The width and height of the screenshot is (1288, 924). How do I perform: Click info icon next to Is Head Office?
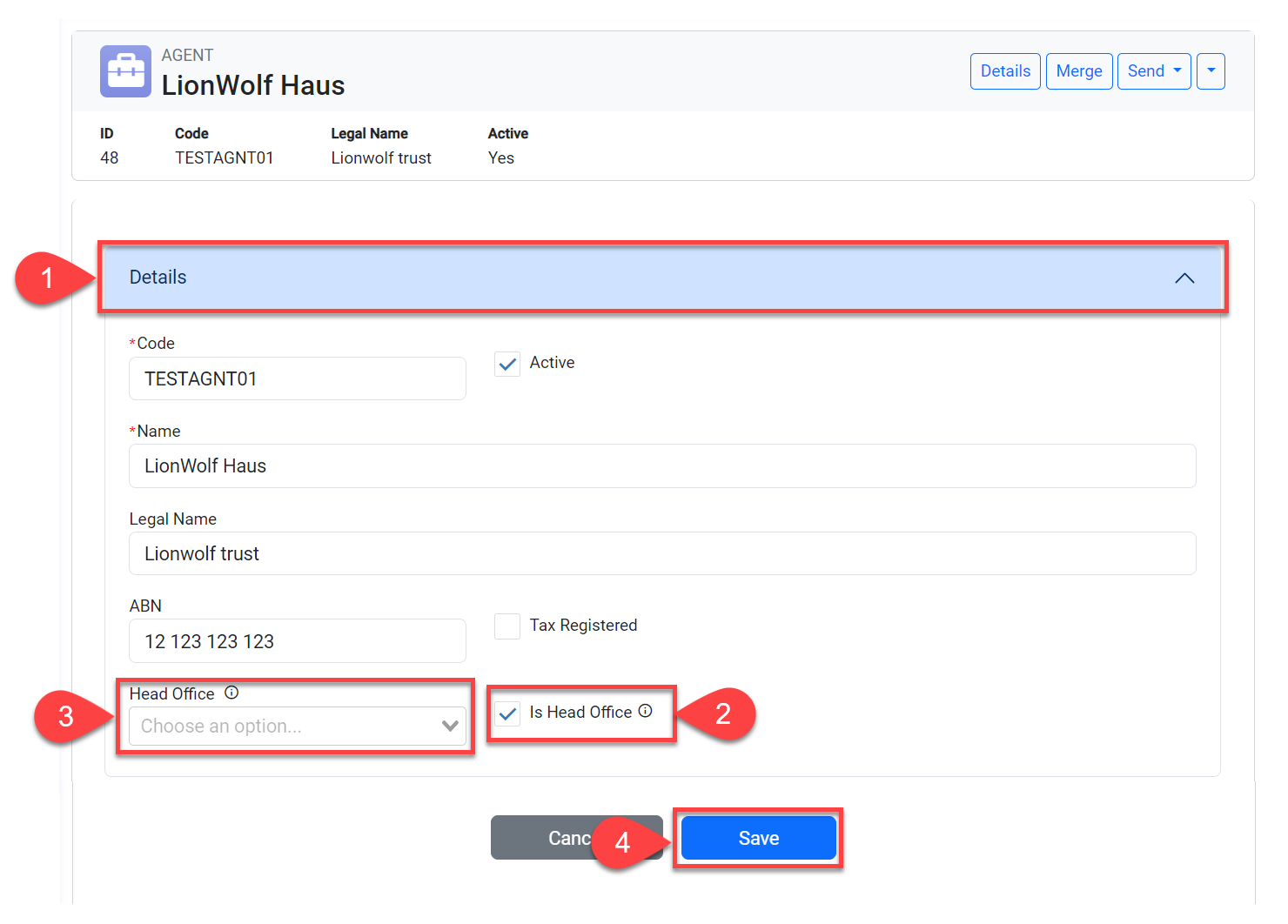[x=645, y=711]
